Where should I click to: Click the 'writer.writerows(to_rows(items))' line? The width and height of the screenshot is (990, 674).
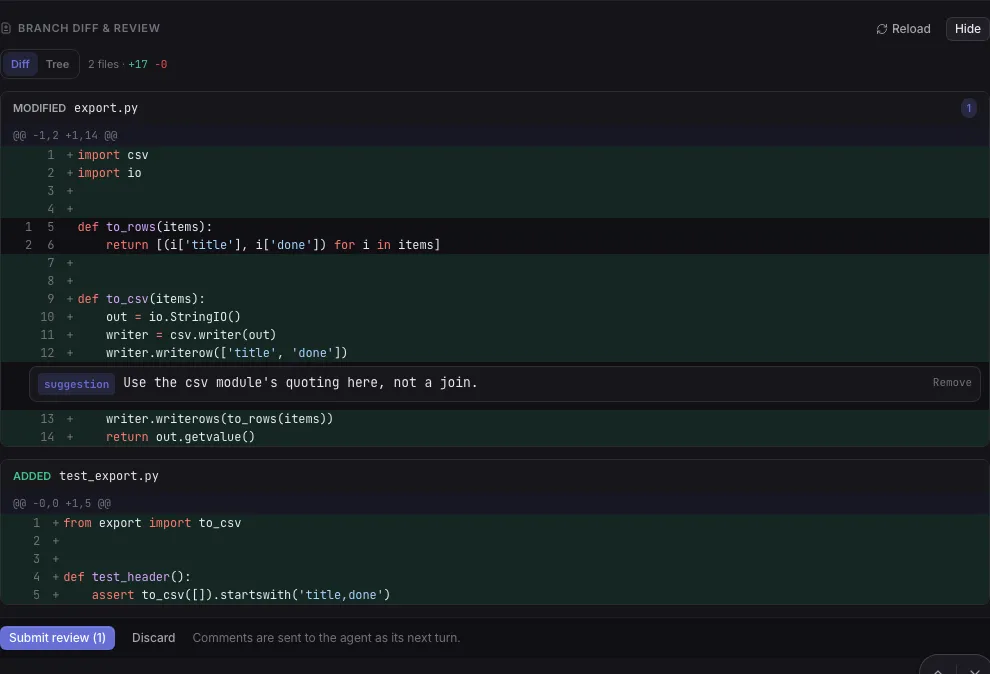(x=495, y=419)
